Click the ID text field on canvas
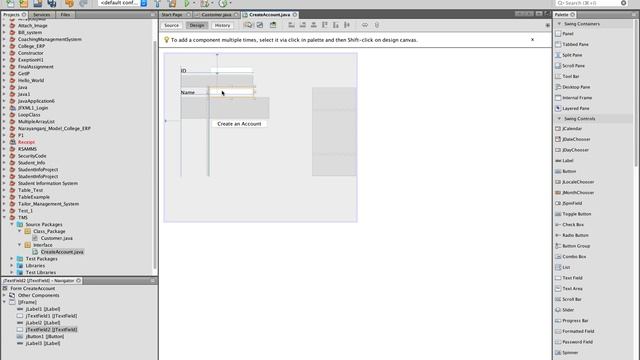 pos(232,71)
